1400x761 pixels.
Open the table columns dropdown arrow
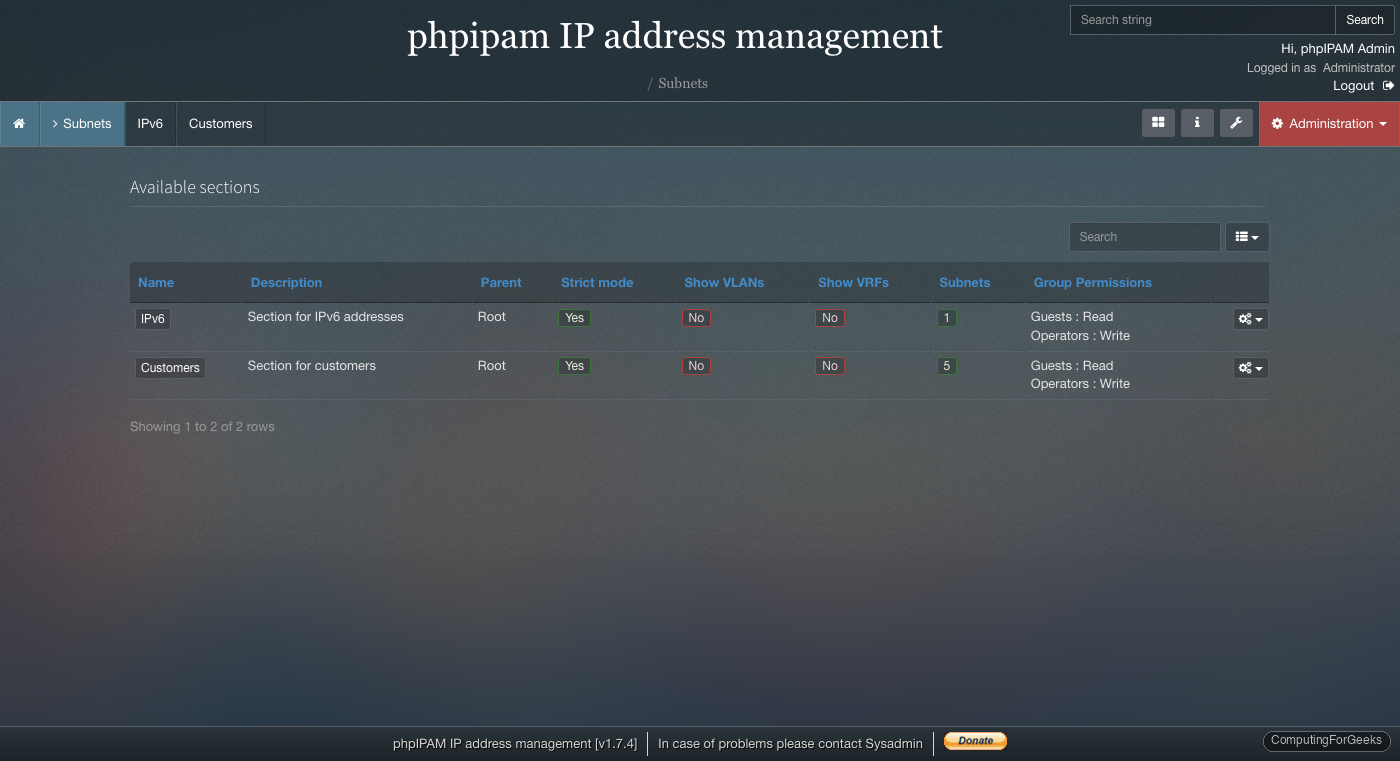[x=1256, y=237]
